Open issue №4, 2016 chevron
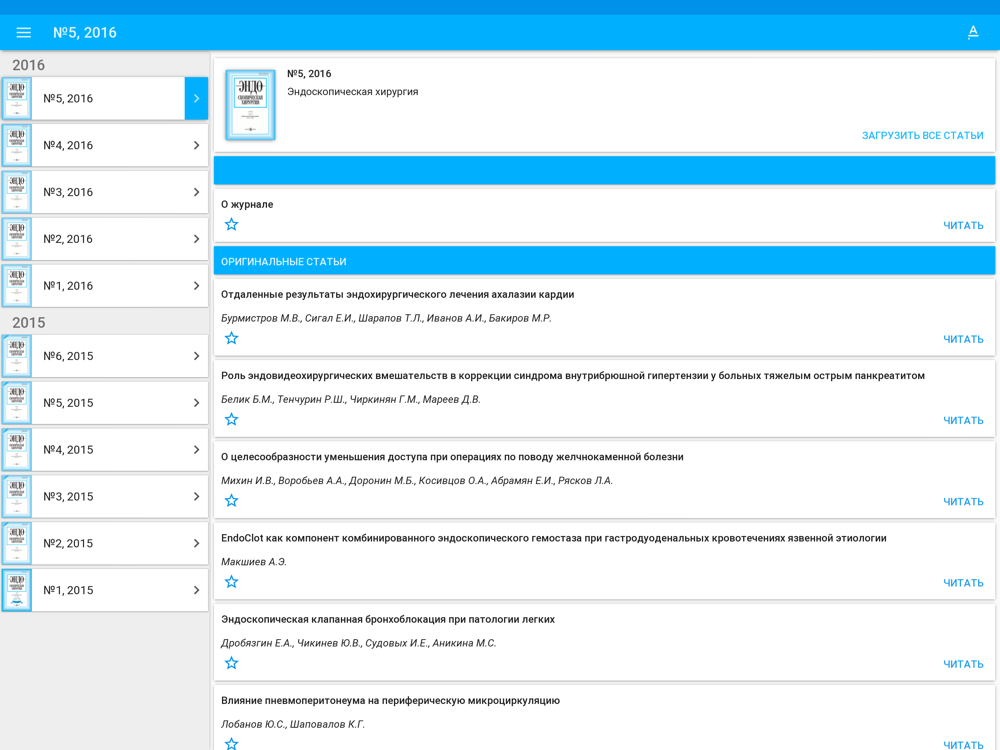 [196, 145]
